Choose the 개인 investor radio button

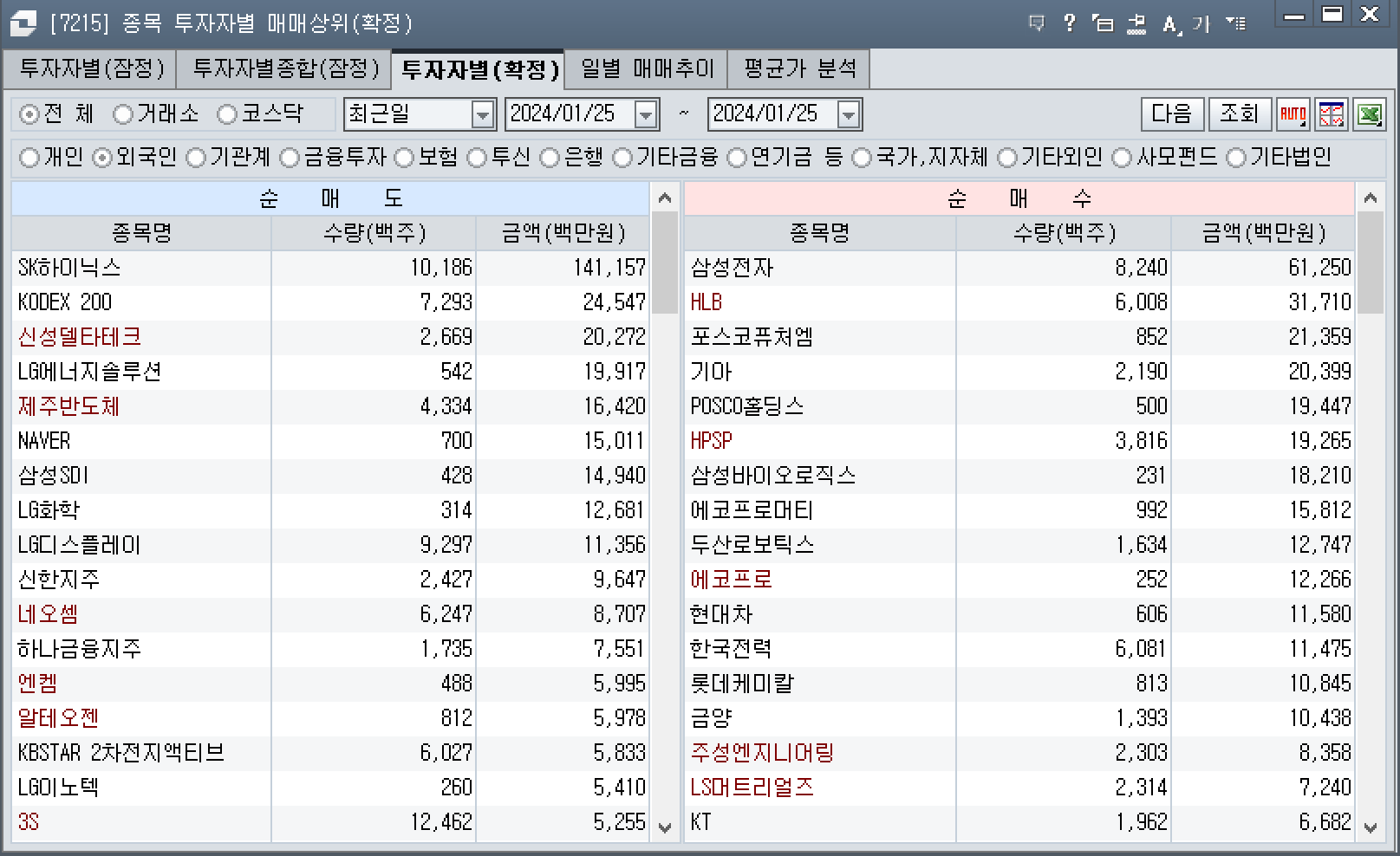coord(29,158)
